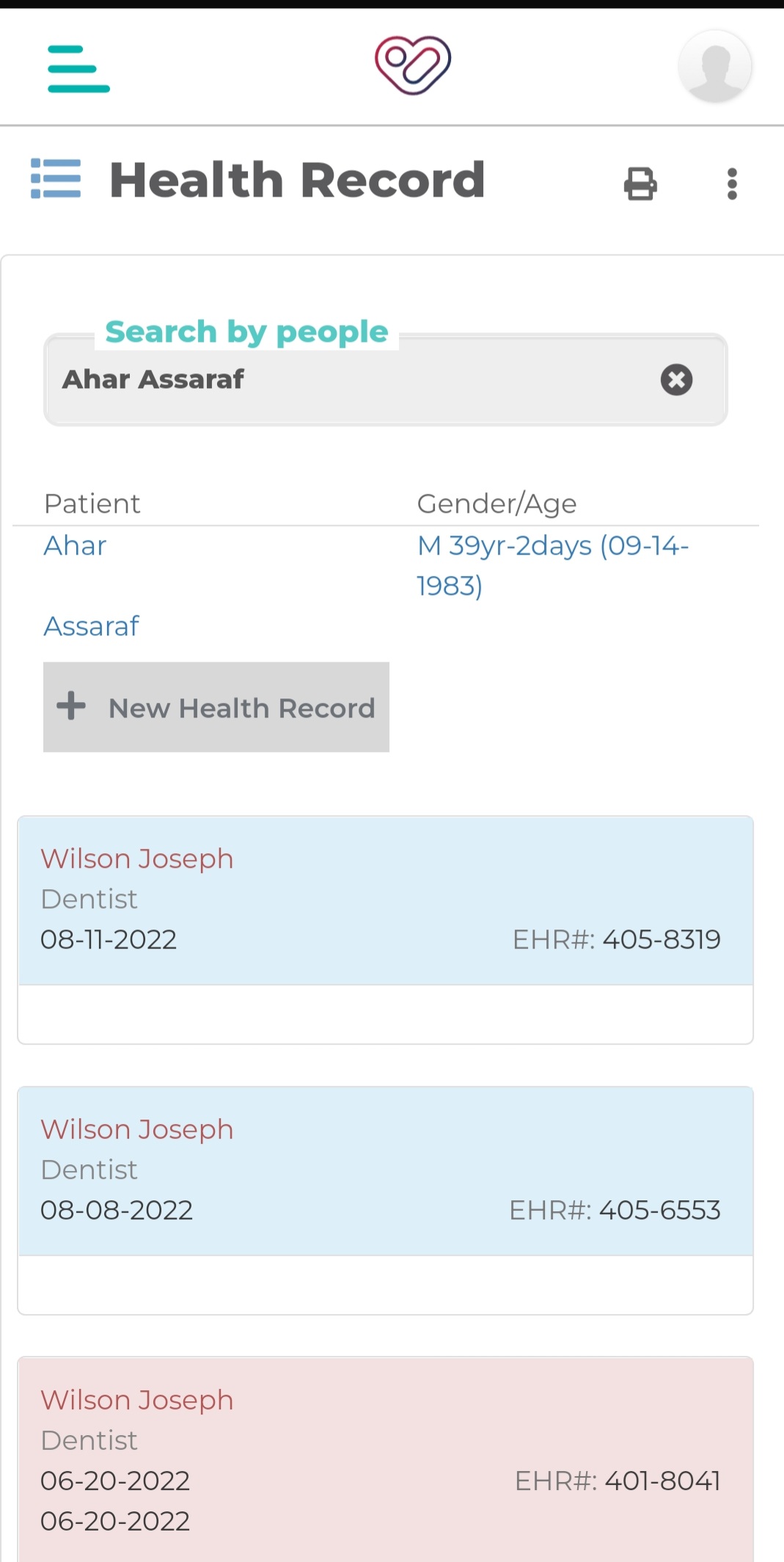
Task: Open patient link Ahar
Action: pos(74,545)
